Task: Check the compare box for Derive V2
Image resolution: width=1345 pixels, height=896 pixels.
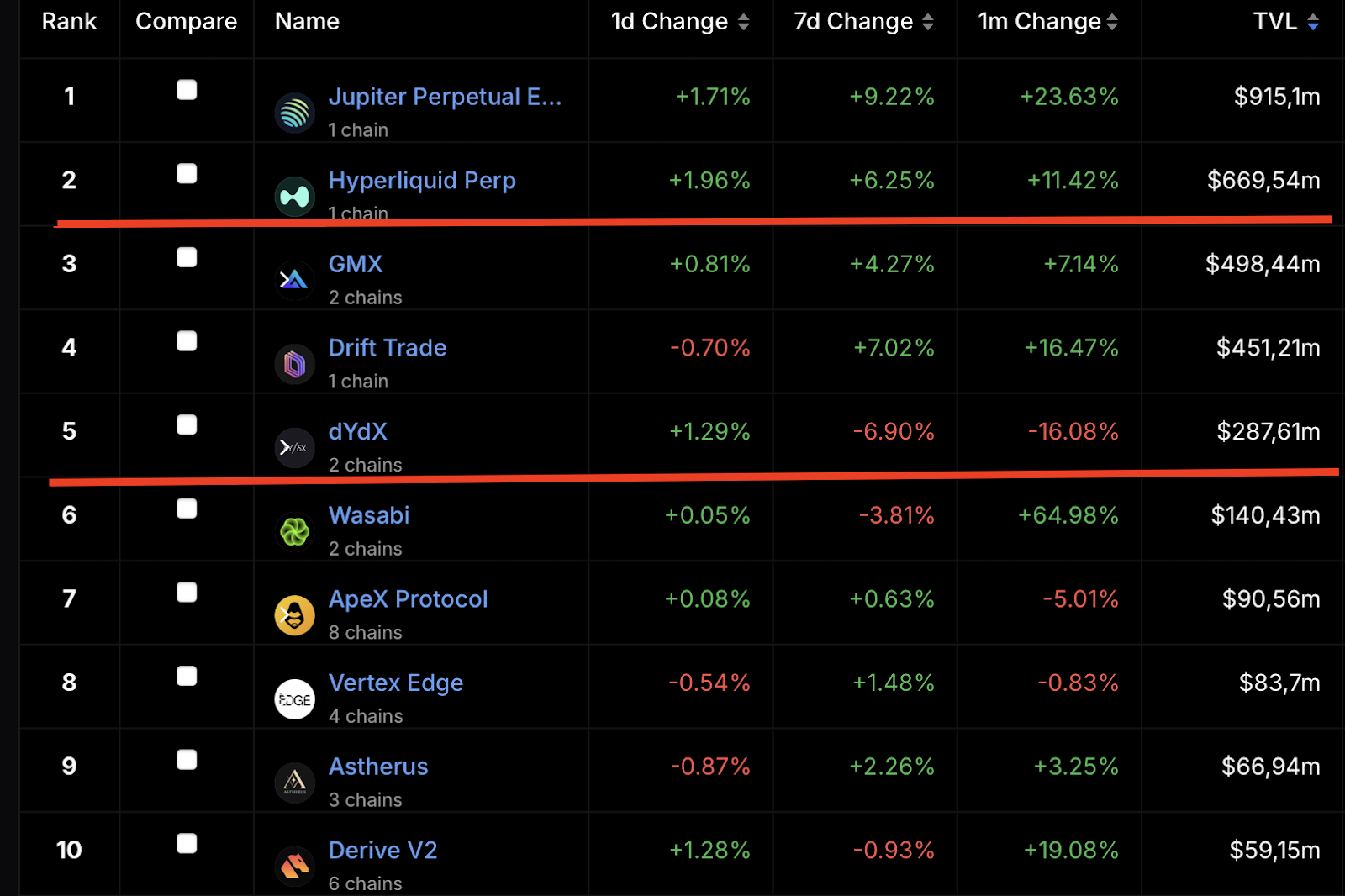Action: coord(187,843)
